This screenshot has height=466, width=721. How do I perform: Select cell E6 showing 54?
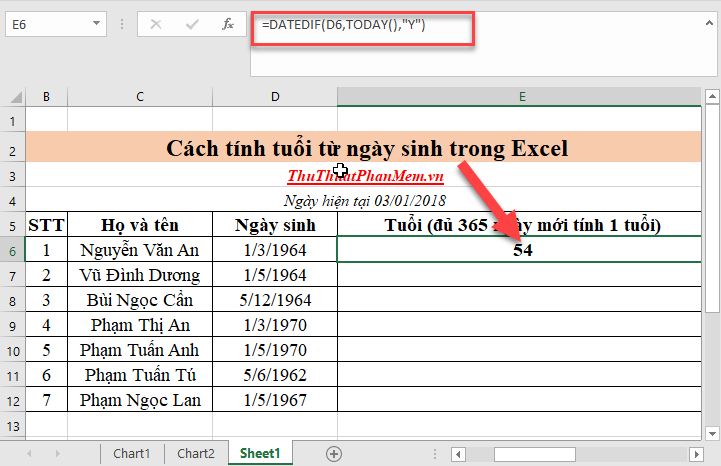[x=520, y=250]
